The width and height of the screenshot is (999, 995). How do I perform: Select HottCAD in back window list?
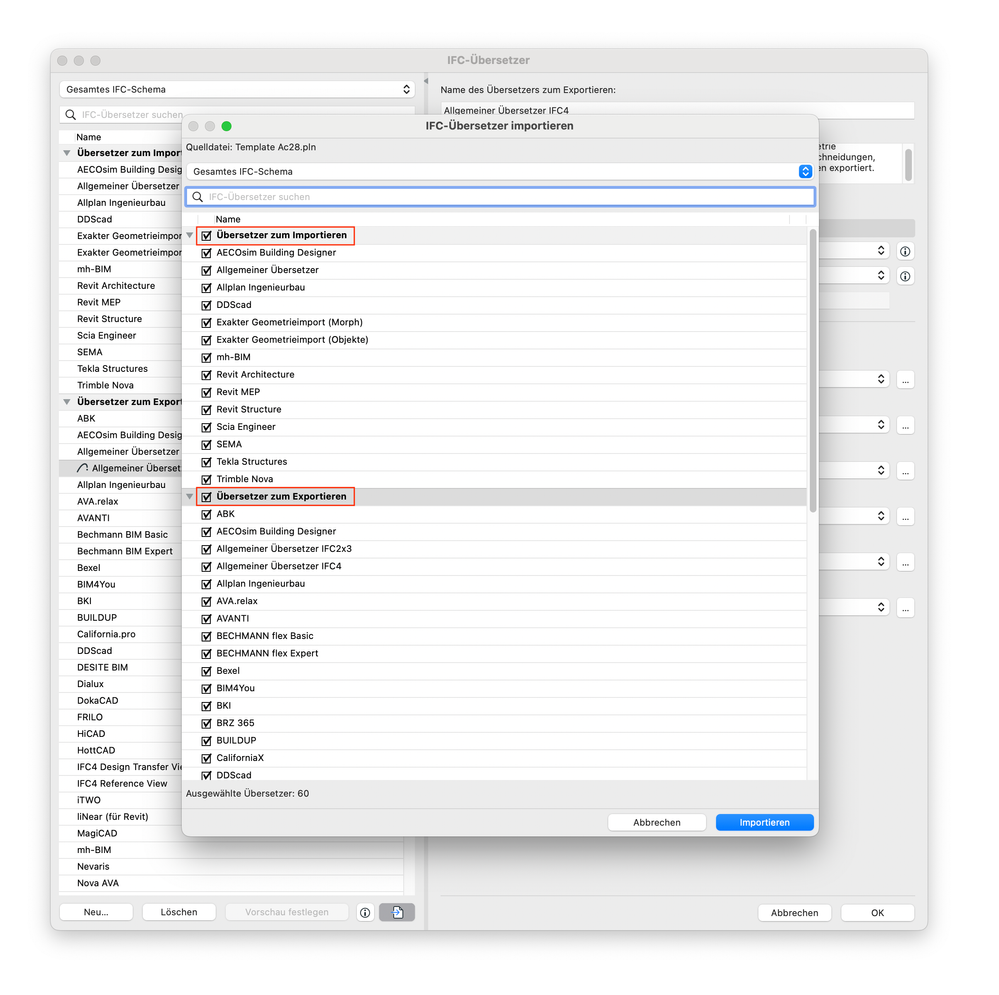pyautogui.click(x=121, y=750)
